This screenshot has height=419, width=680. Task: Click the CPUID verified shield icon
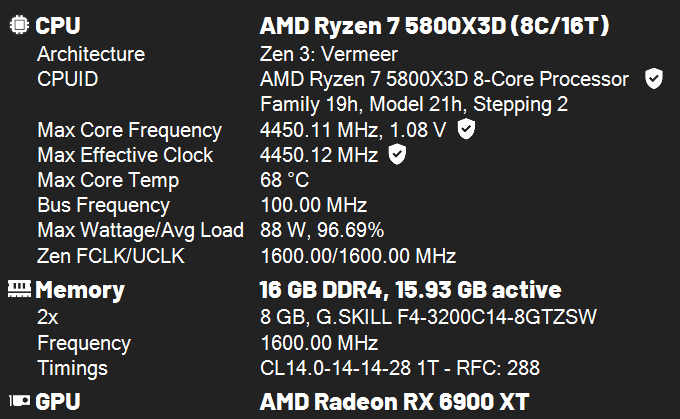(654, 79)
